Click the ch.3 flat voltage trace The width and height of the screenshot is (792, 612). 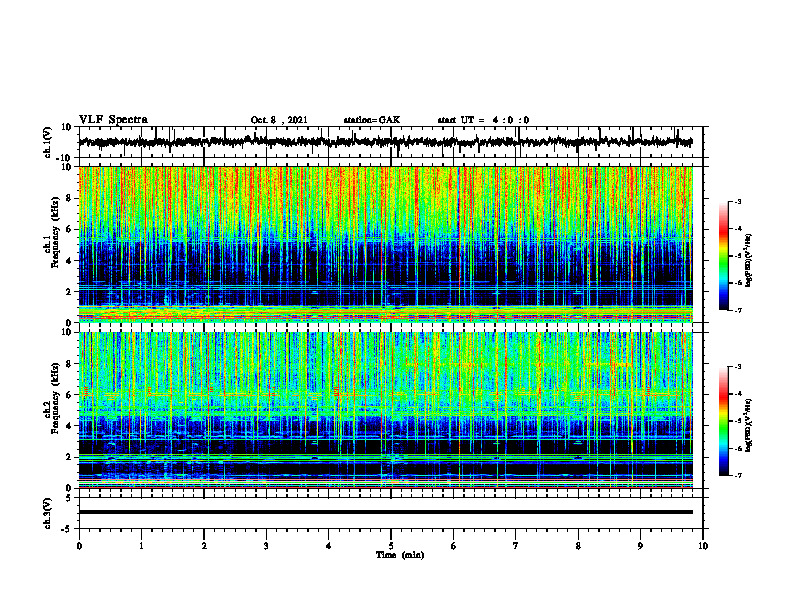click(385, 512)
